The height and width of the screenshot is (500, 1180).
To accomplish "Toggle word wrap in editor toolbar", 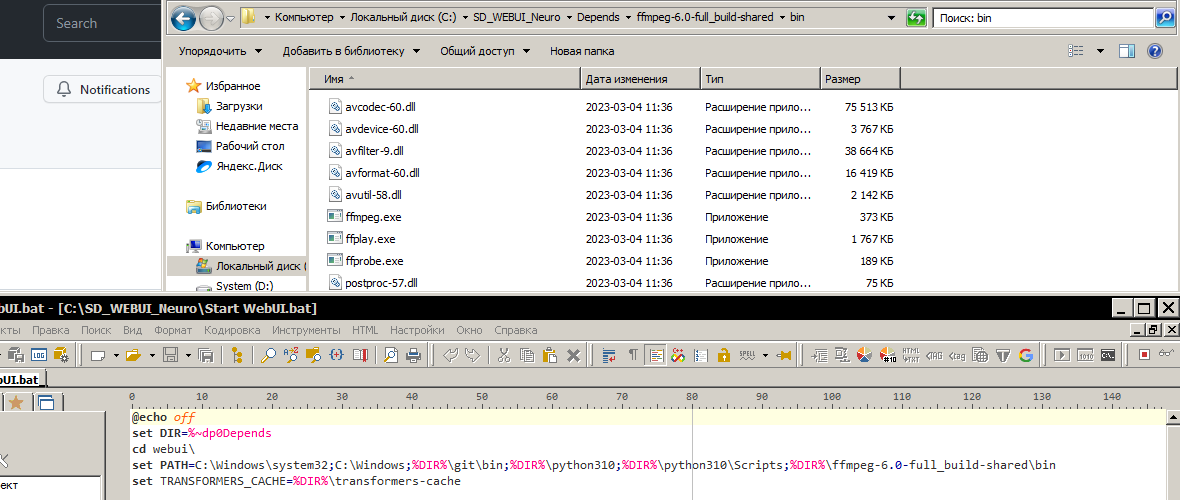I will click(x=609, y=355).
